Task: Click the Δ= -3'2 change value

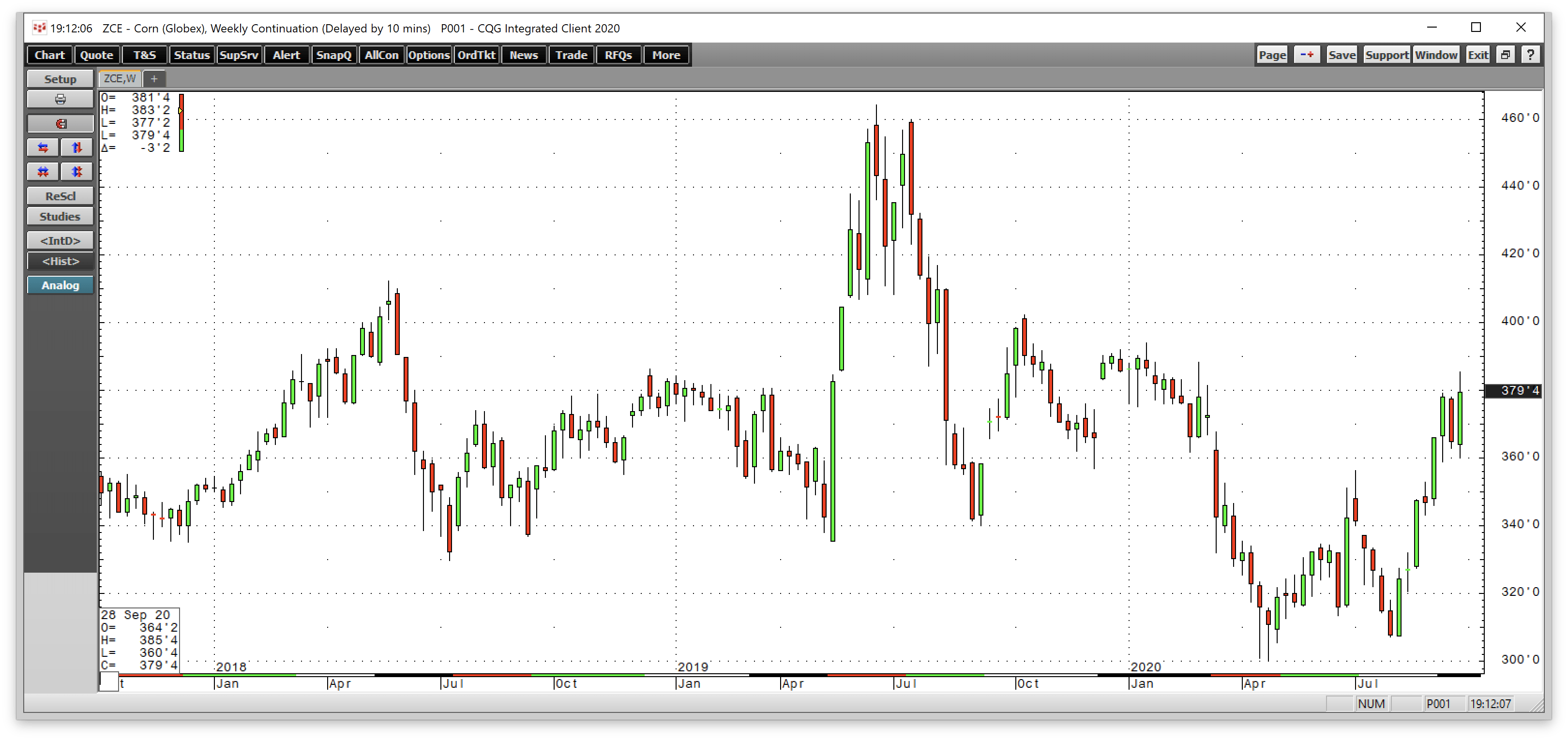Action: (x=136, y=148)
